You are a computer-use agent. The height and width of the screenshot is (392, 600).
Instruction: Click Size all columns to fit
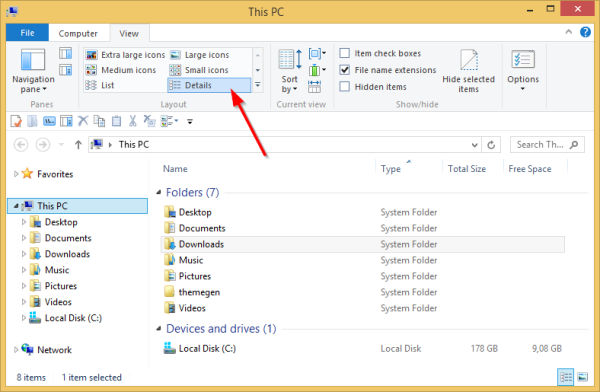(x=314, y=87)
